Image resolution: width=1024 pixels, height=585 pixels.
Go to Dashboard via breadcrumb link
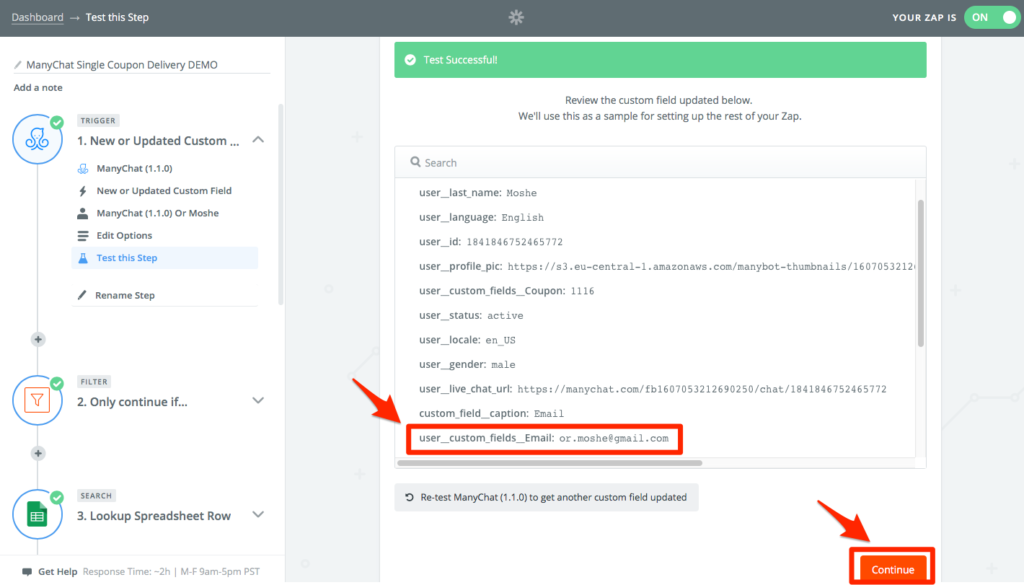point(37,18)
